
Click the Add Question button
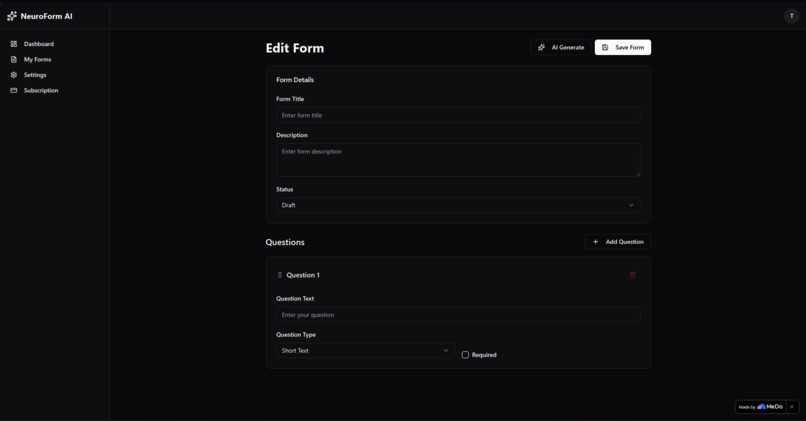point(617,242)
